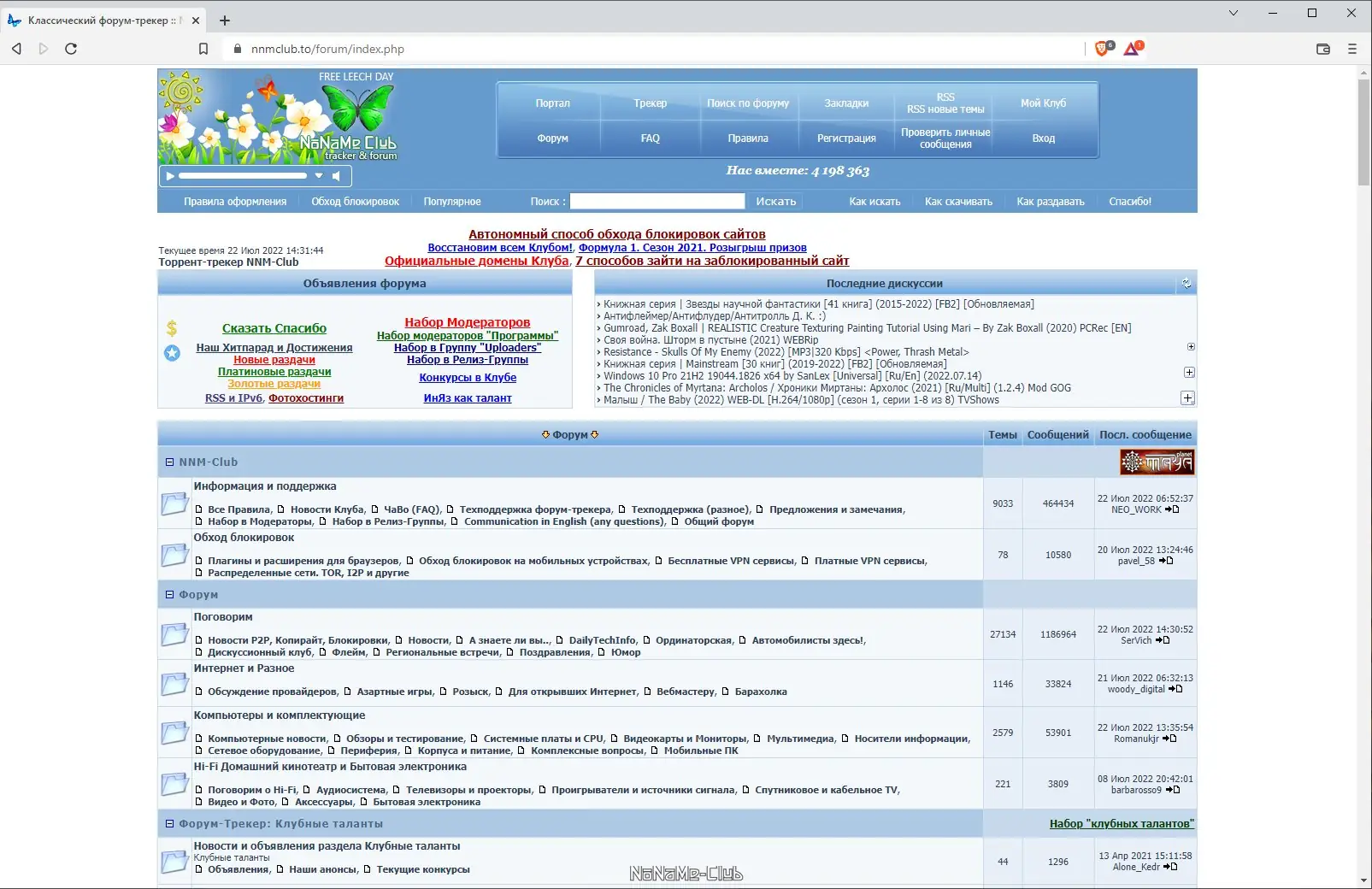Open the tab search dropdown chevron
Screen dimensions: 1372x889
pos(1233,13)
